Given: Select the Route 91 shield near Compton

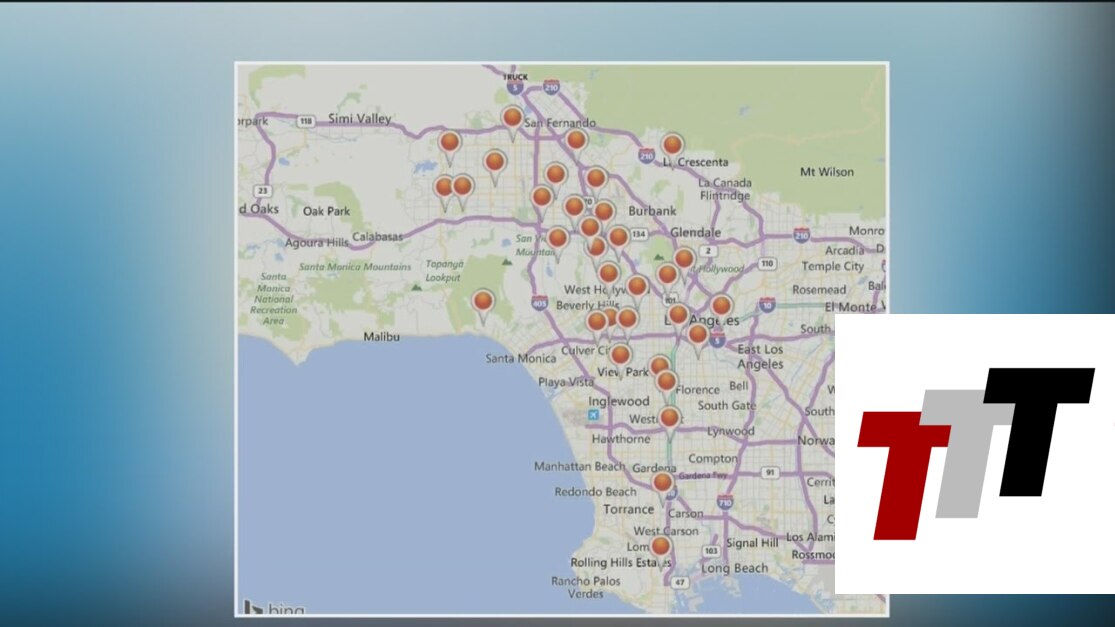Looking at the screenshot, I should (769, 472).
